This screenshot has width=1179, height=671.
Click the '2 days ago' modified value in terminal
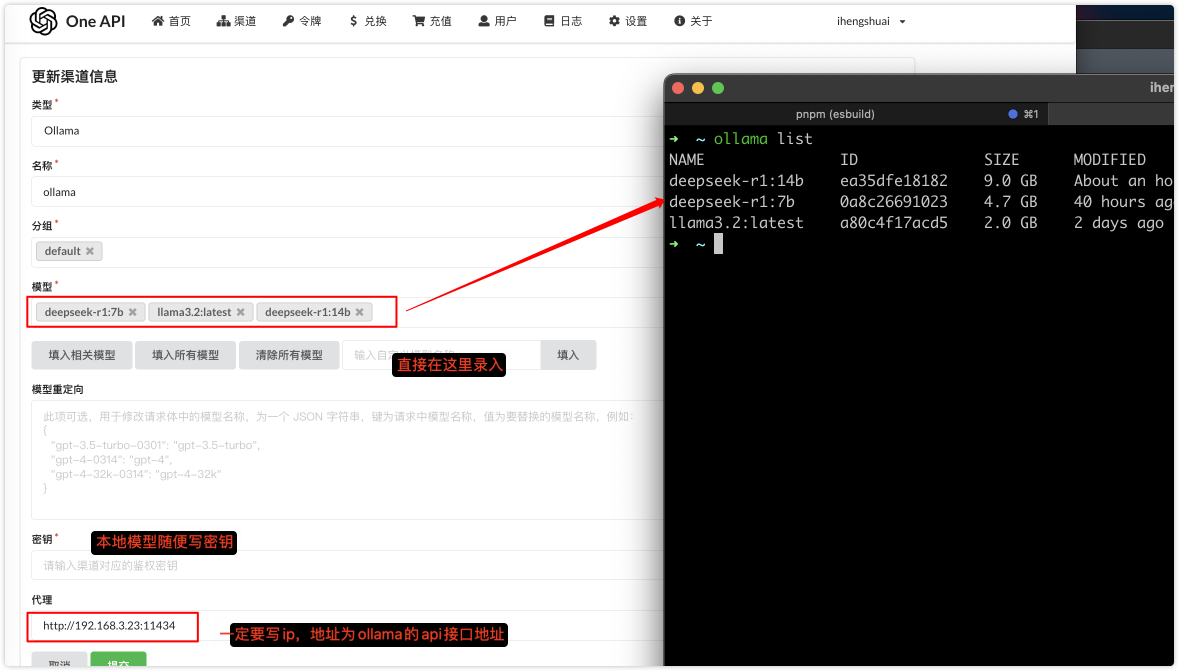pyautogui.click(x=1119, y=223)
